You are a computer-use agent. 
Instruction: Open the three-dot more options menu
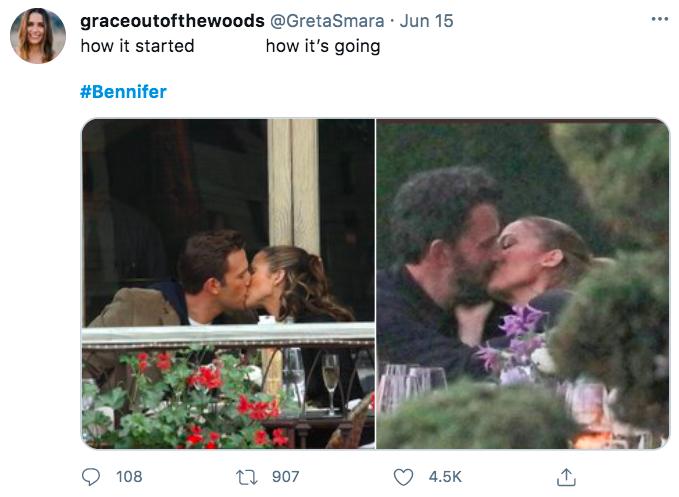click(658, 19)
